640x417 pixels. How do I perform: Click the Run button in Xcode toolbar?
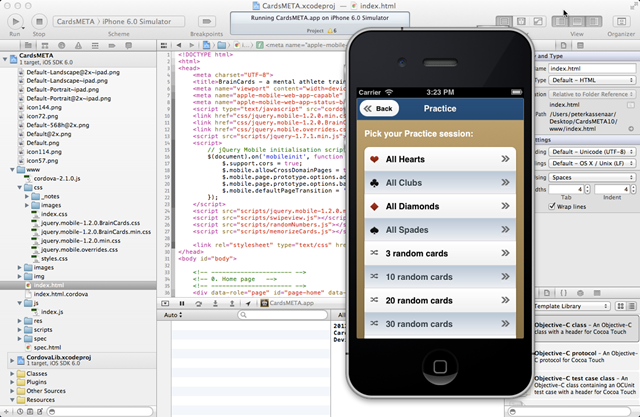pyautogui.click(x=15, y=21)
